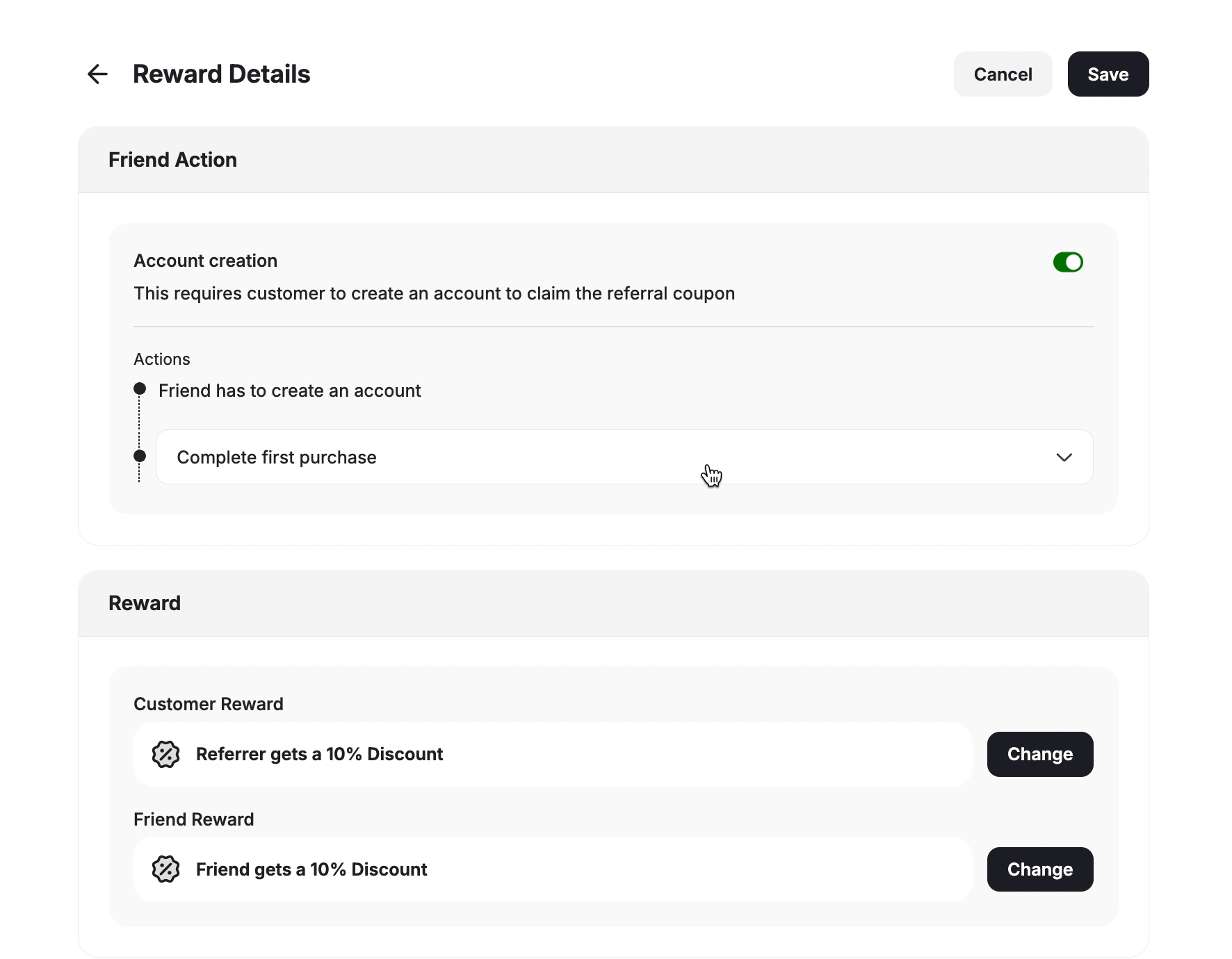Select the Reward section header
Screen dimensions: 1232x959
[x=144, y=603]
